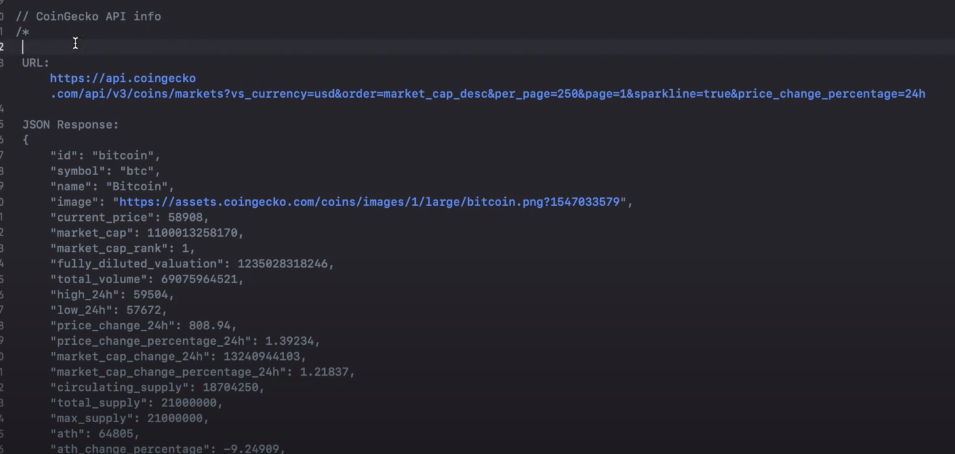Click the URL continuation line starting with .com/api/v3

487,94
